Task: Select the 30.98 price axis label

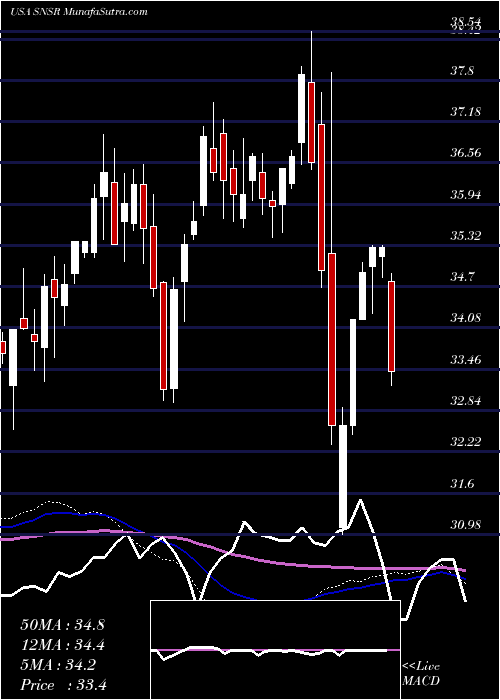Action: point(466,524)
